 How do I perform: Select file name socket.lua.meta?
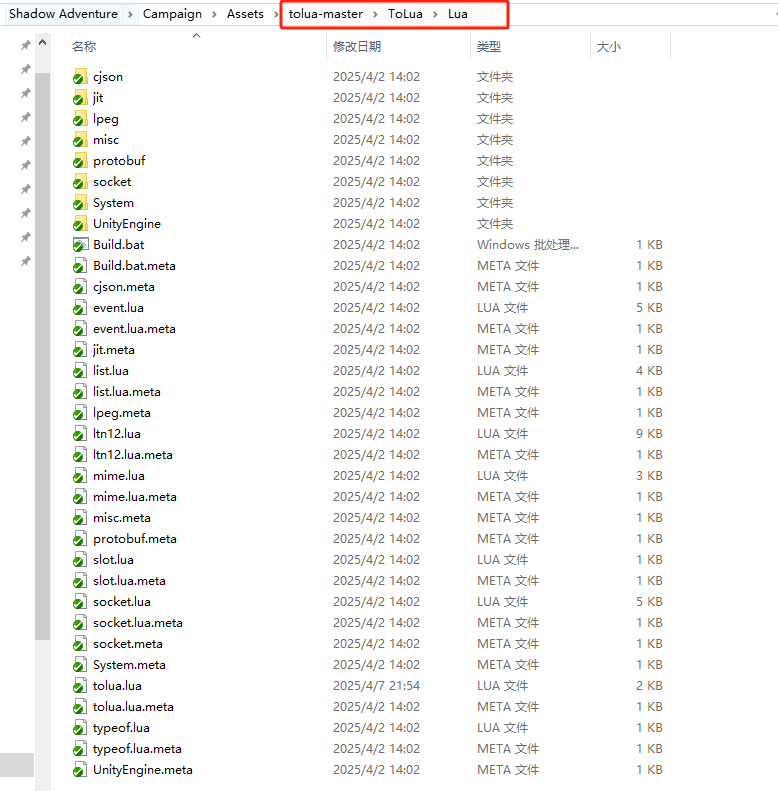coord(138,623)
